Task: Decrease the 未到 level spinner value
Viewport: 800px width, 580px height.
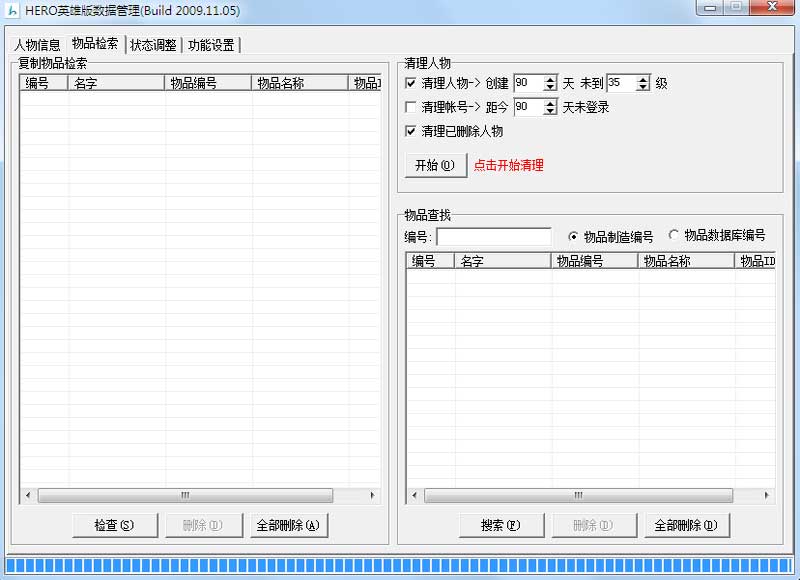Action: (x=642, y=88)
